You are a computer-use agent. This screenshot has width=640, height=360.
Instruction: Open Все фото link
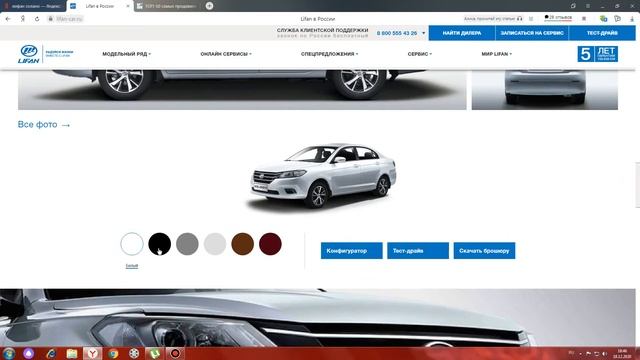click(x=44, y=124)
